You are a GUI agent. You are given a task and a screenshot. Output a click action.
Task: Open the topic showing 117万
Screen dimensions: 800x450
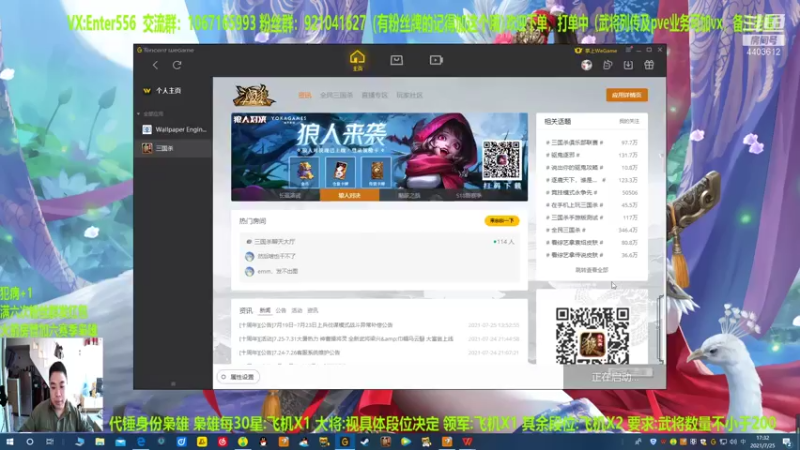click(592, 217)
